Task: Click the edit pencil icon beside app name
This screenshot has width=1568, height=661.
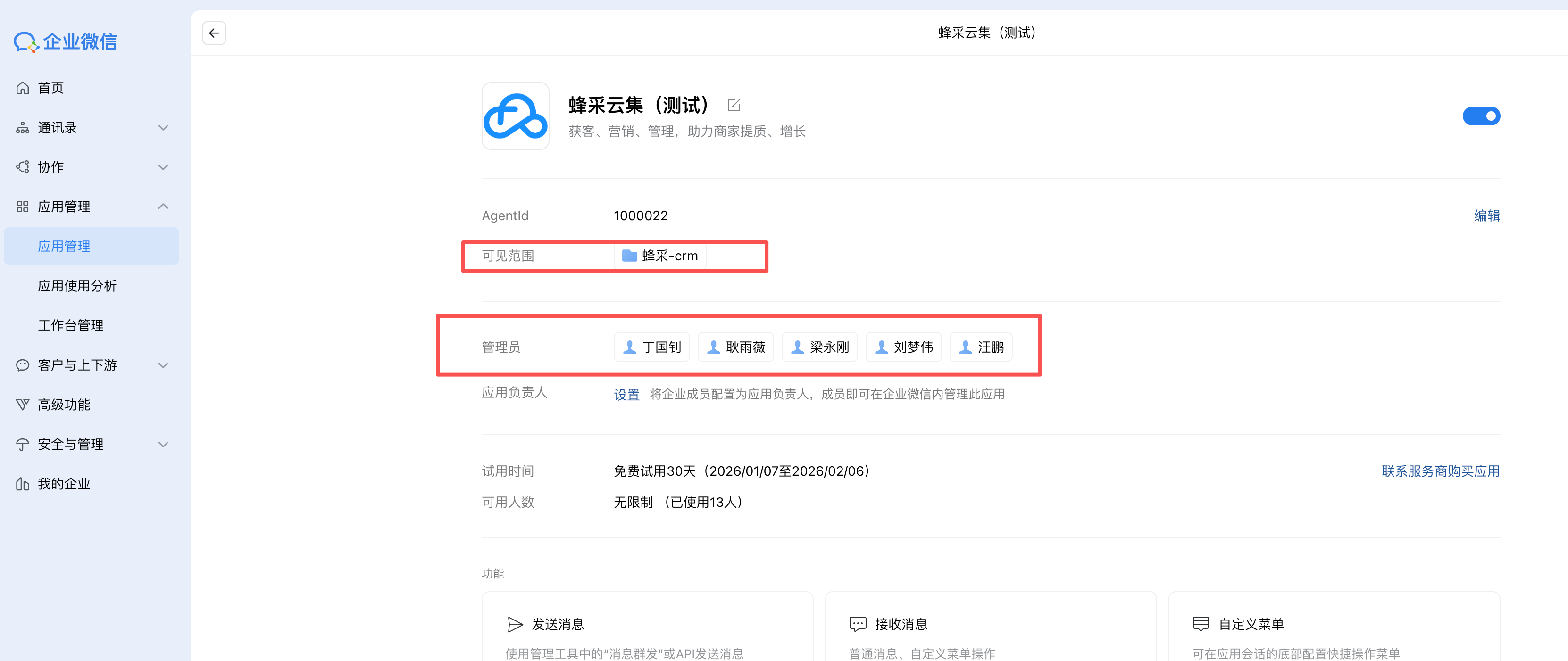Action: 734,105
